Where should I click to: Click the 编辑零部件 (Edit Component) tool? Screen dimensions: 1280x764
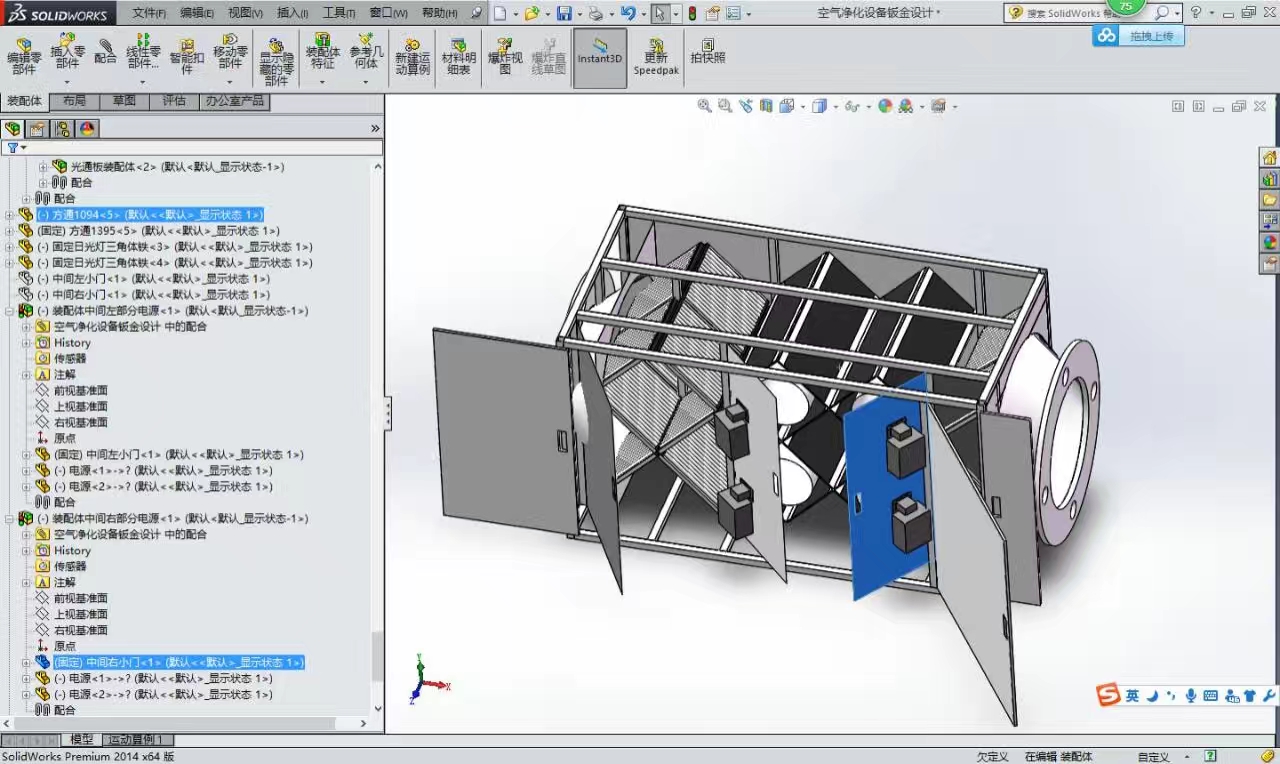coord(24,56)
